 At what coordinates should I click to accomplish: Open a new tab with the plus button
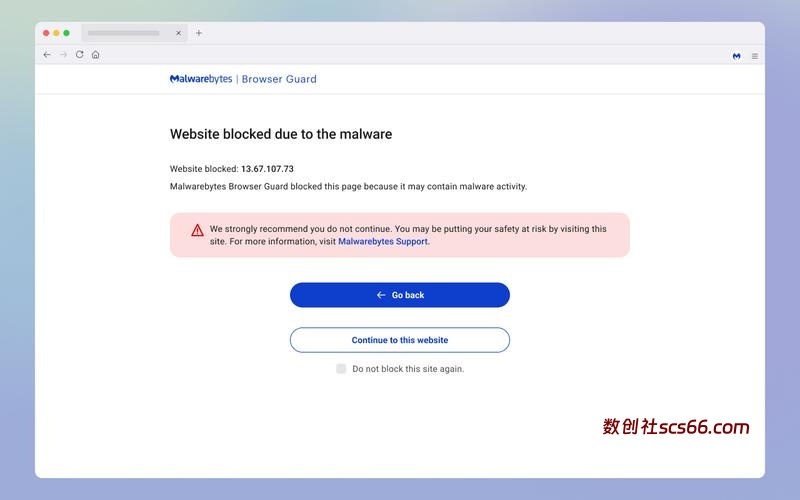coord(199,33)
